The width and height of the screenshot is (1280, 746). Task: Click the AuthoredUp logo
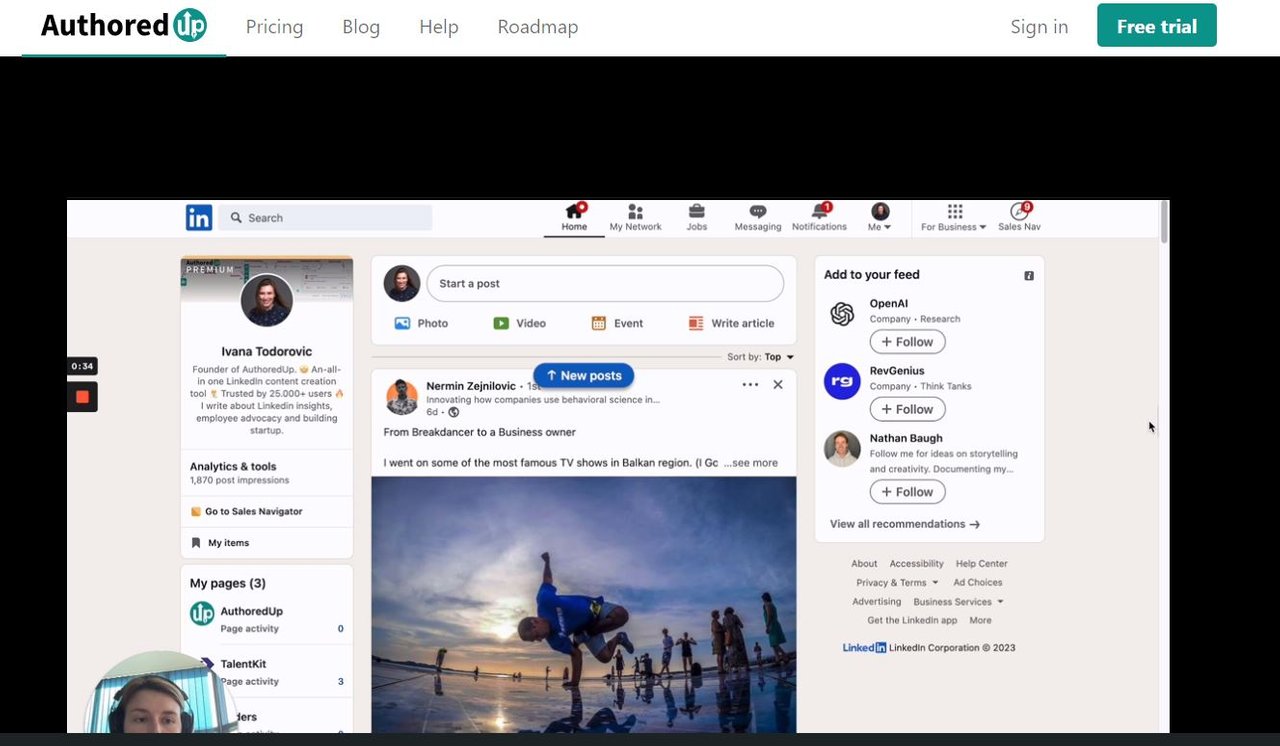[x=124, y=26]
